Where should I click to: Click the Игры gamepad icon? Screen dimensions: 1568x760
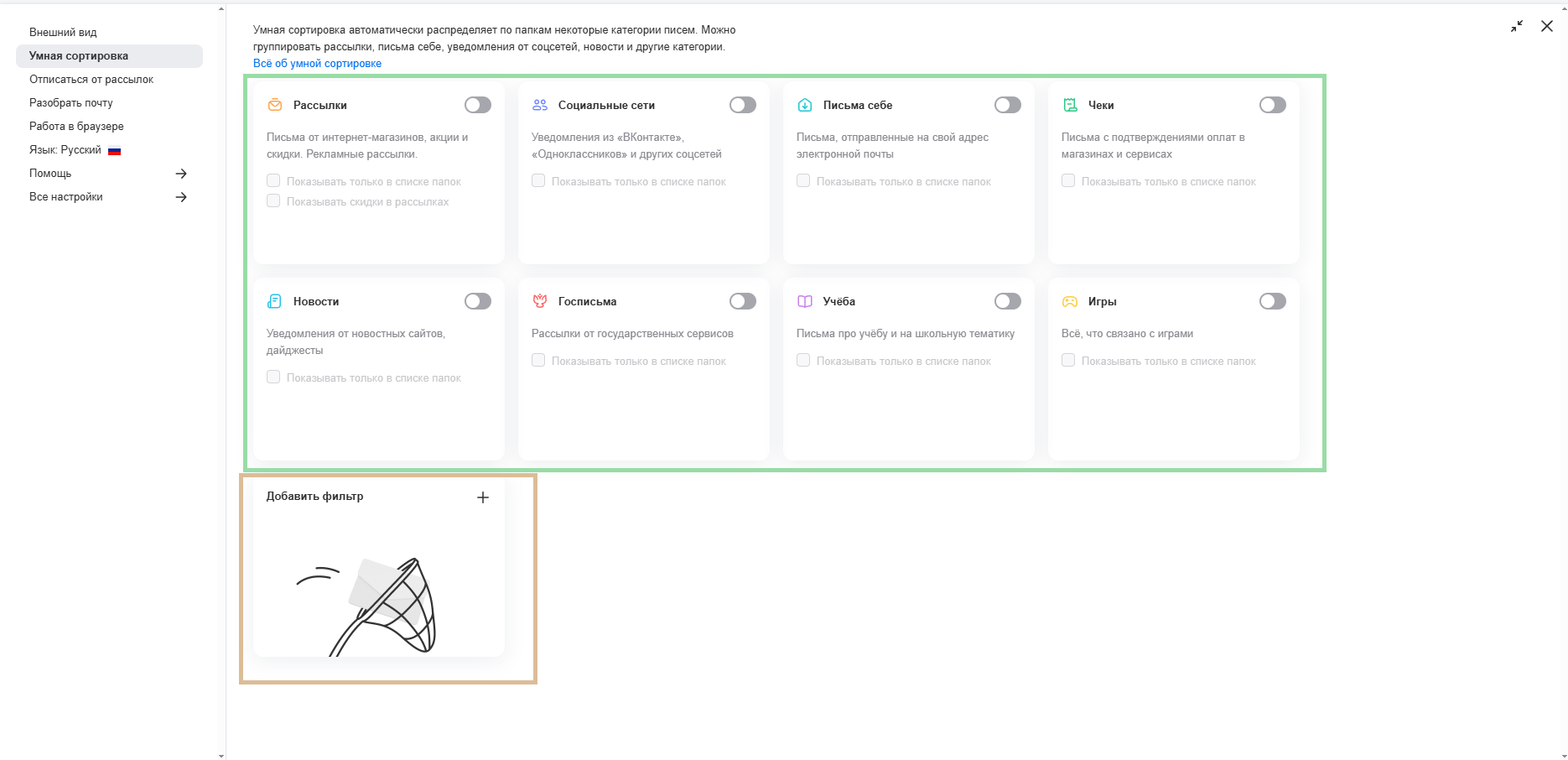pyautogui.click(x=1070, y=301)
